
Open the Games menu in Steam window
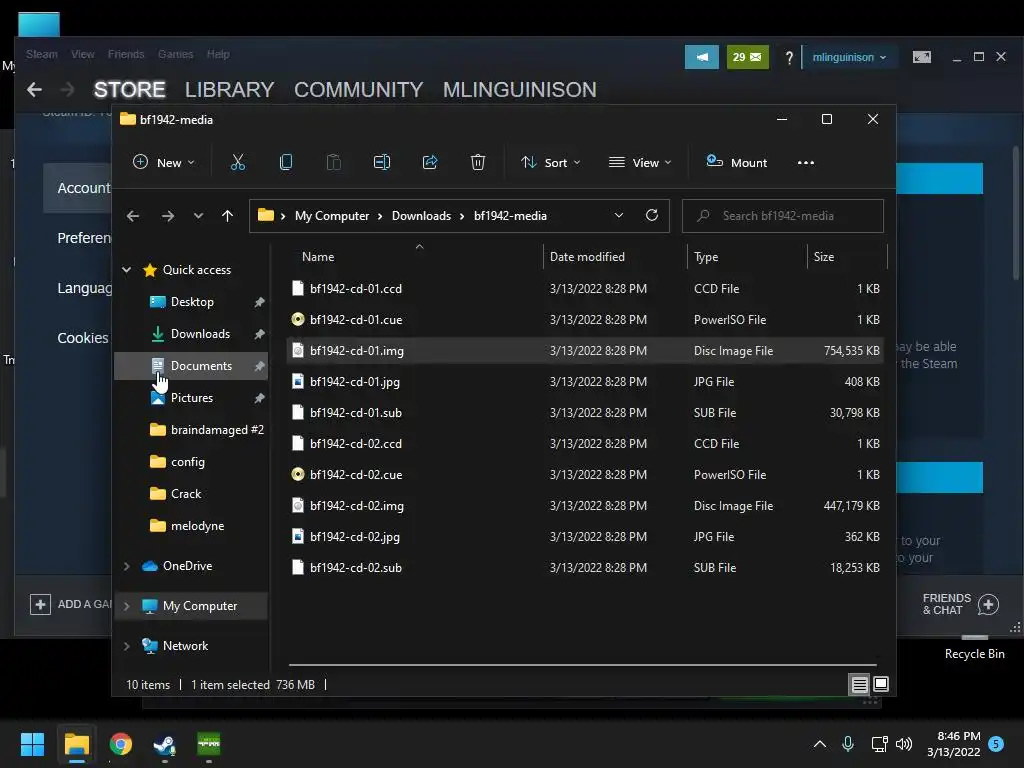point(176,54)
